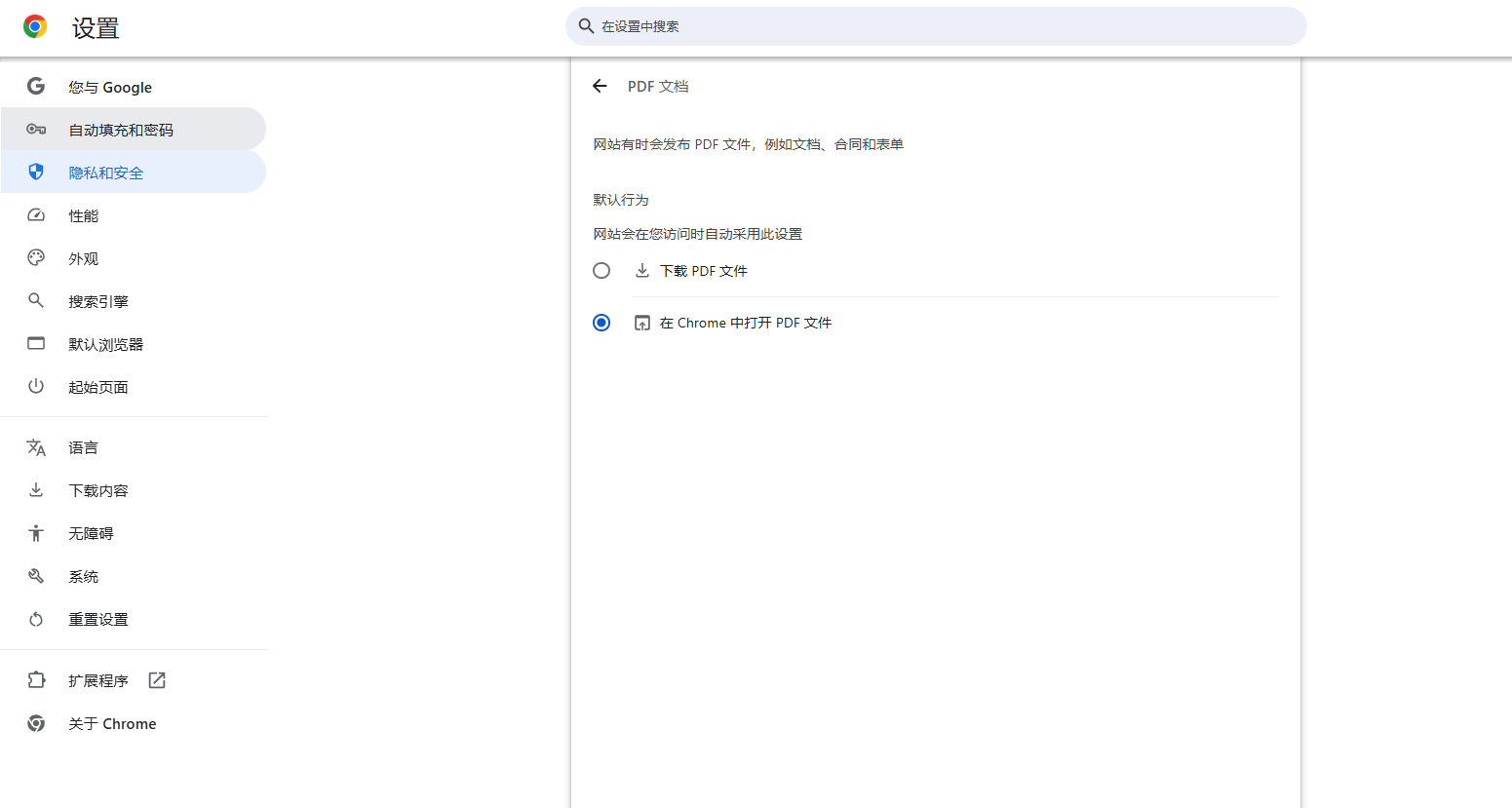Go to 搜索引擎 settings
Viewport: 1512px width, 808px height.
click(x=134, y=301)
